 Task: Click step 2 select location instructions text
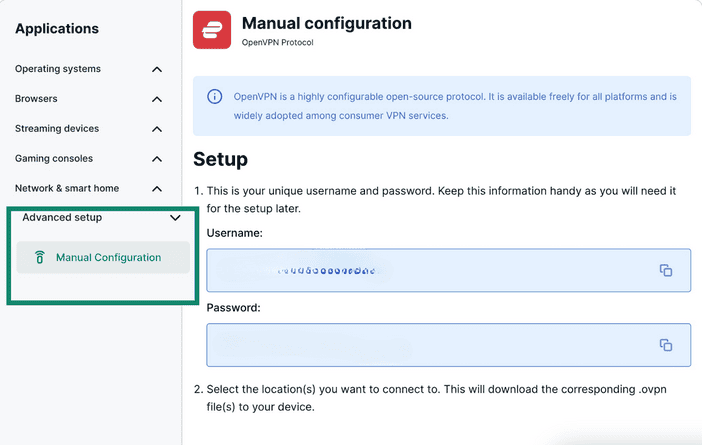pos(437,398)
